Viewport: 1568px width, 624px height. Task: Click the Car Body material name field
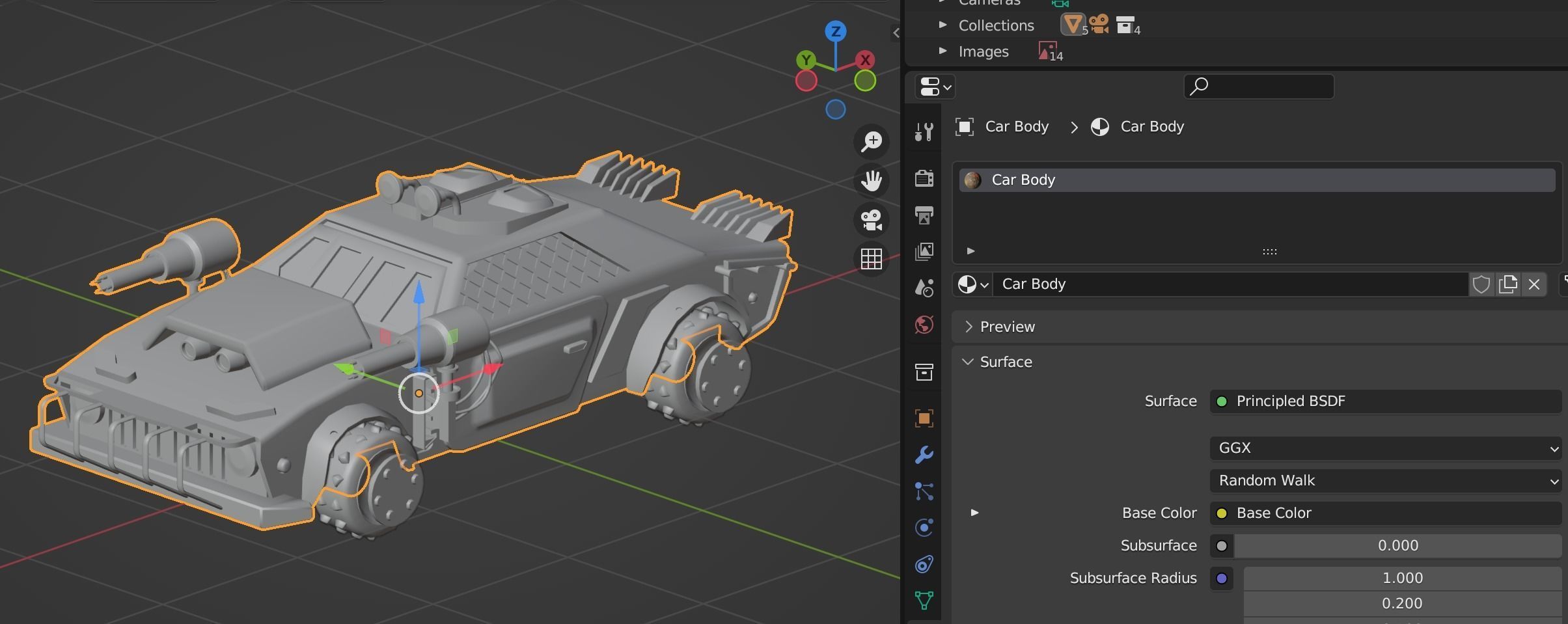pyautogui.click(x=1230, y=284)
